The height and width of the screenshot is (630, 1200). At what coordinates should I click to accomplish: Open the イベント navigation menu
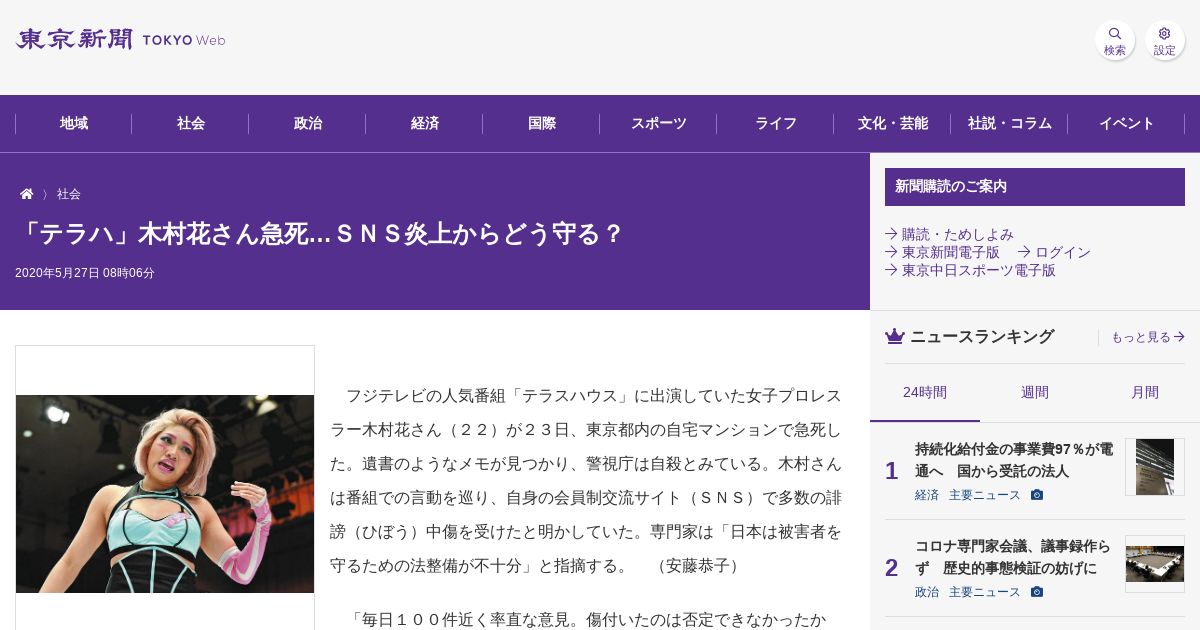tap(1127, 124)
